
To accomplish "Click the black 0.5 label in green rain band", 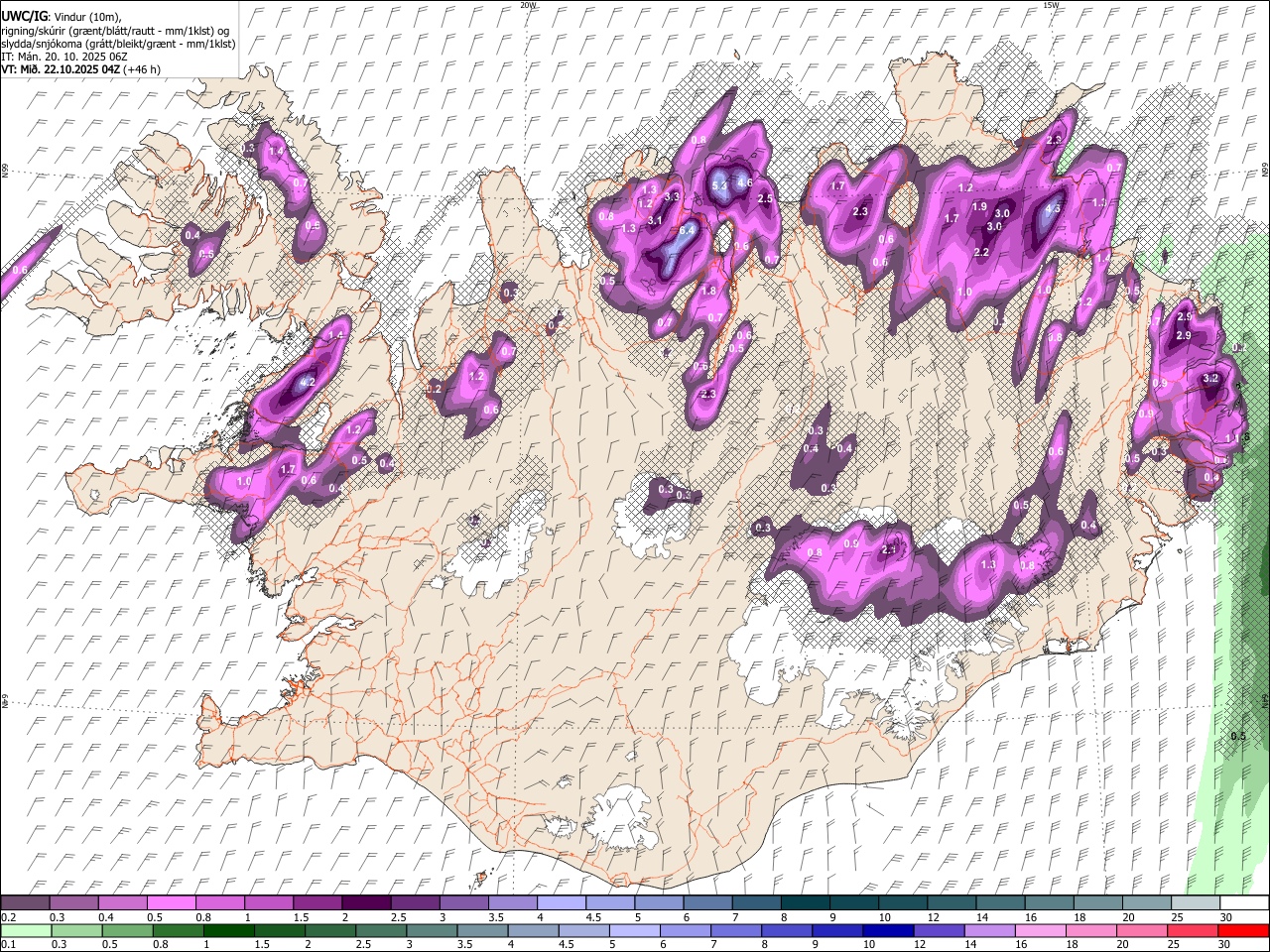I will 1238,737.
